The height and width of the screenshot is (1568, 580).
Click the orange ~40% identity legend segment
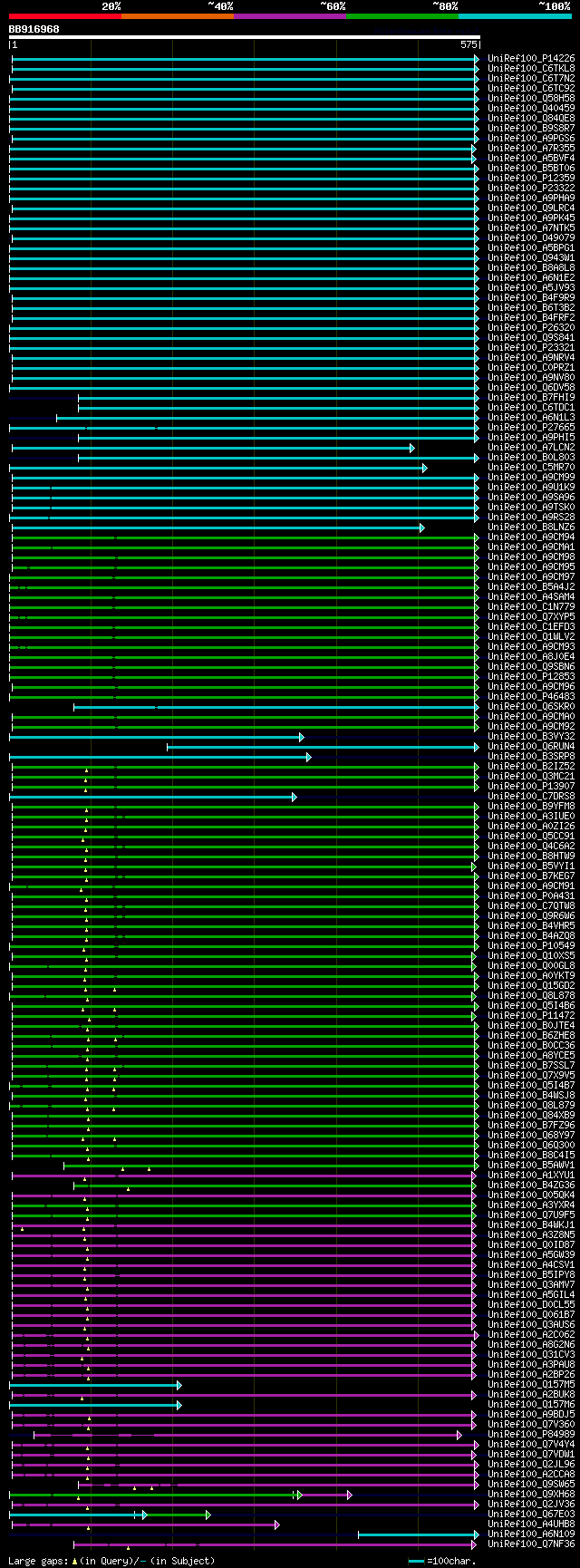click(178, 15)
